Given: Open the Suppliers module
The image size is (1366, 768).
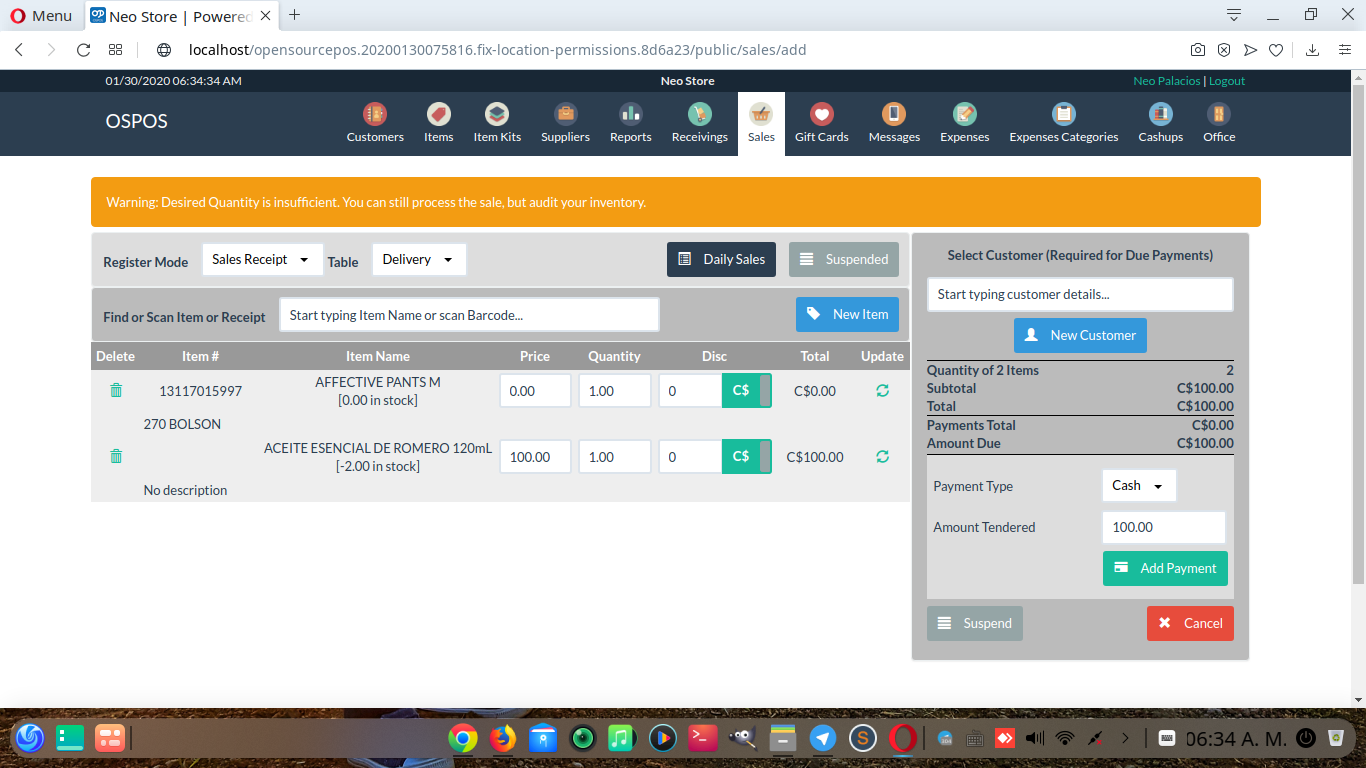Looking at the screenshot, I should [565, 122].
